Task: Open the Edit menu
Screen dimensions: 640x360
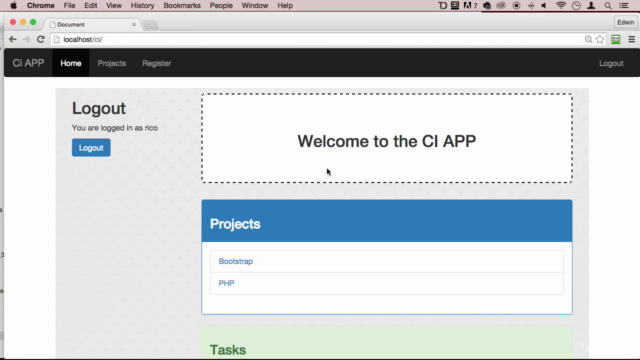Action: point(91,6)
